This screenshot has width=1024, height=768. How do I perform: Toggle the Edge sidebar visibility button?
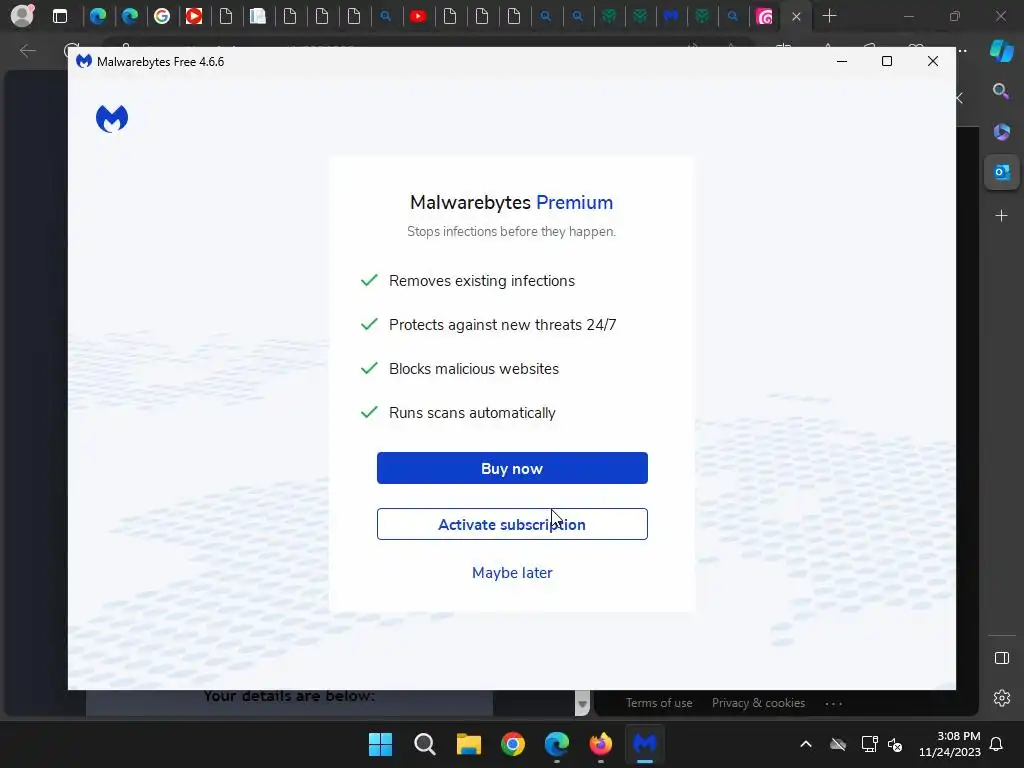pos(1002,658)
